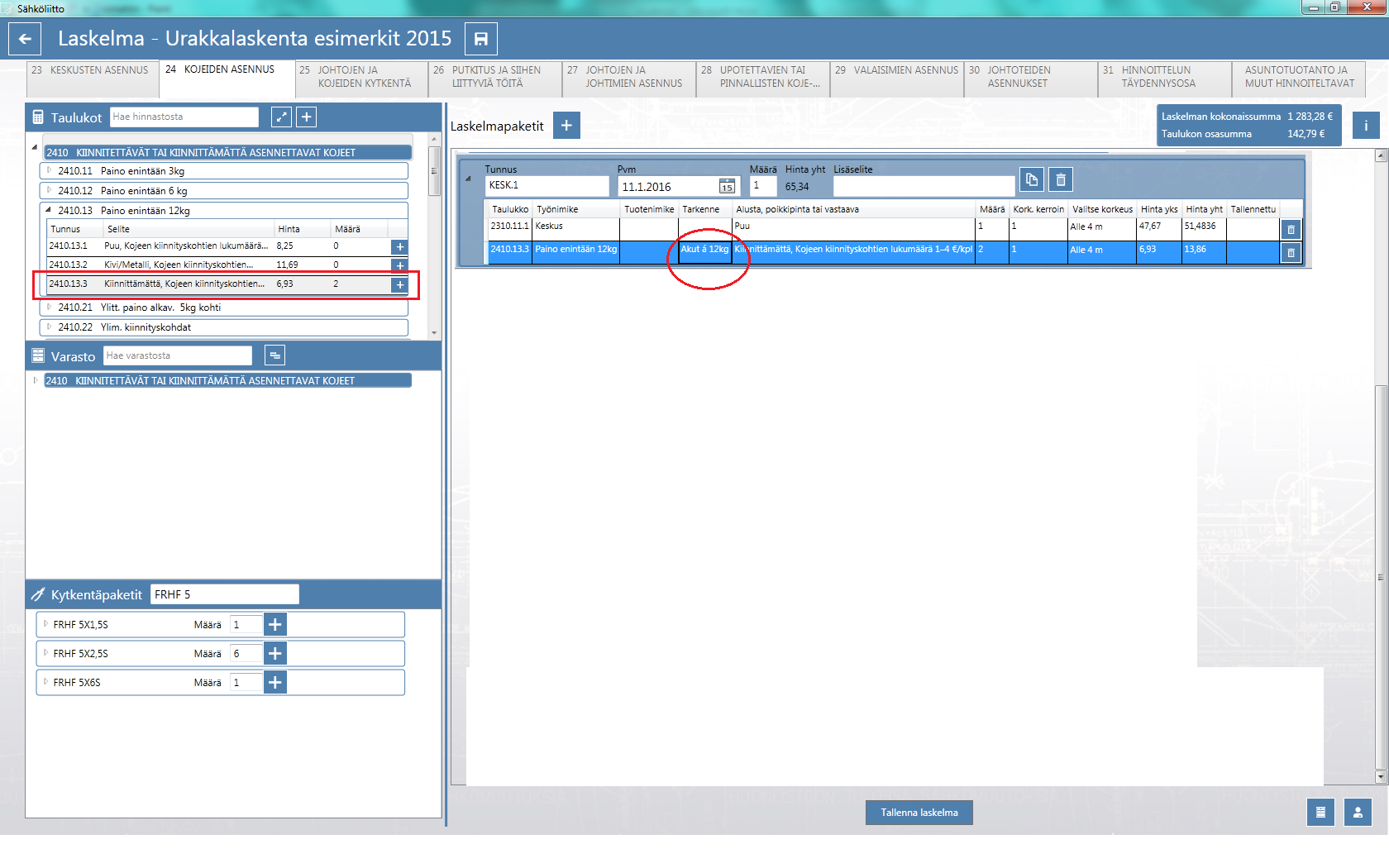Viewport: 1389px width, 868px height.
Task: Expand the Taulukot panel to full view
Action: click(281, 117)
